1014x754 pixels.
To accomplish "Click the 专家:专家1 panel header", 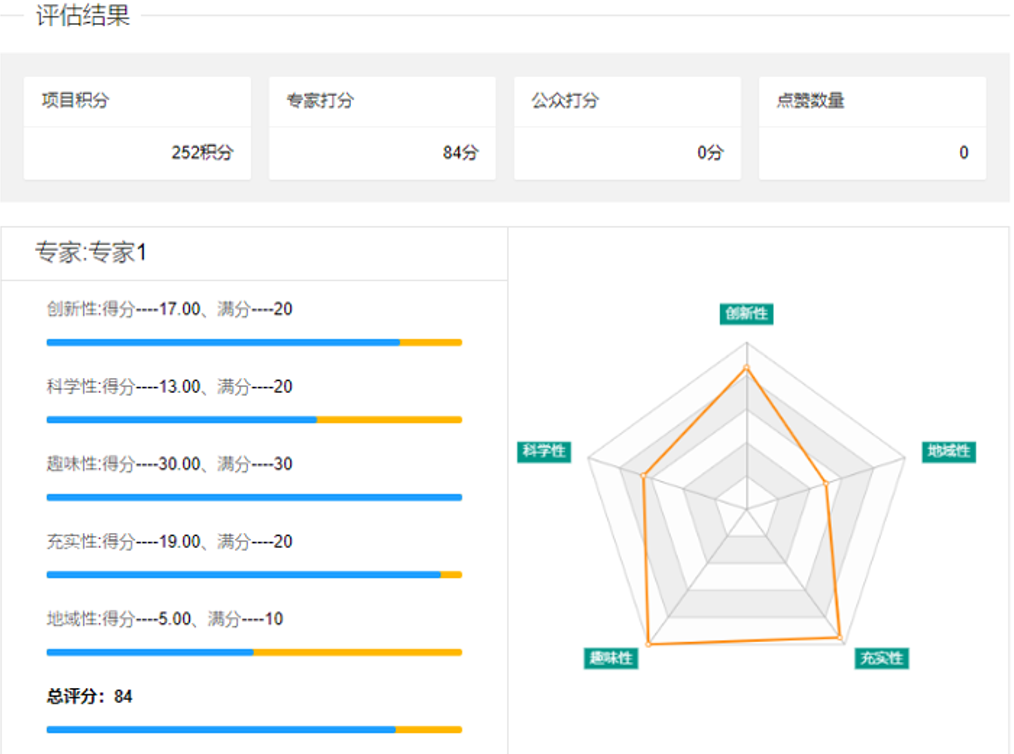I will (x=92, y=253).
